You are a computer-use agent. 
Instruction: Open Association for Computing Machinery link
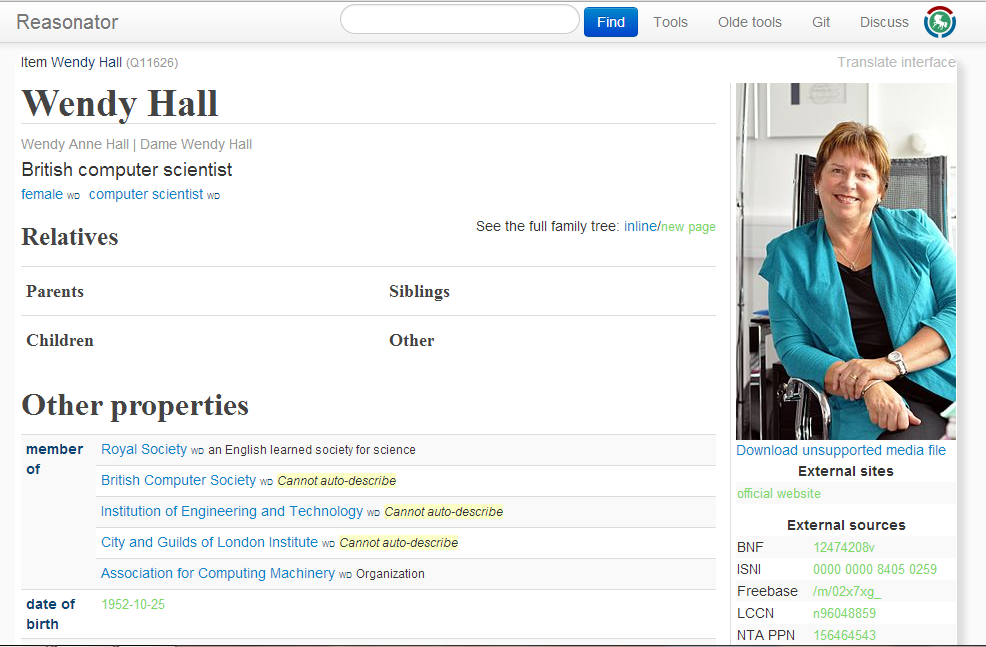coord(218,573)
